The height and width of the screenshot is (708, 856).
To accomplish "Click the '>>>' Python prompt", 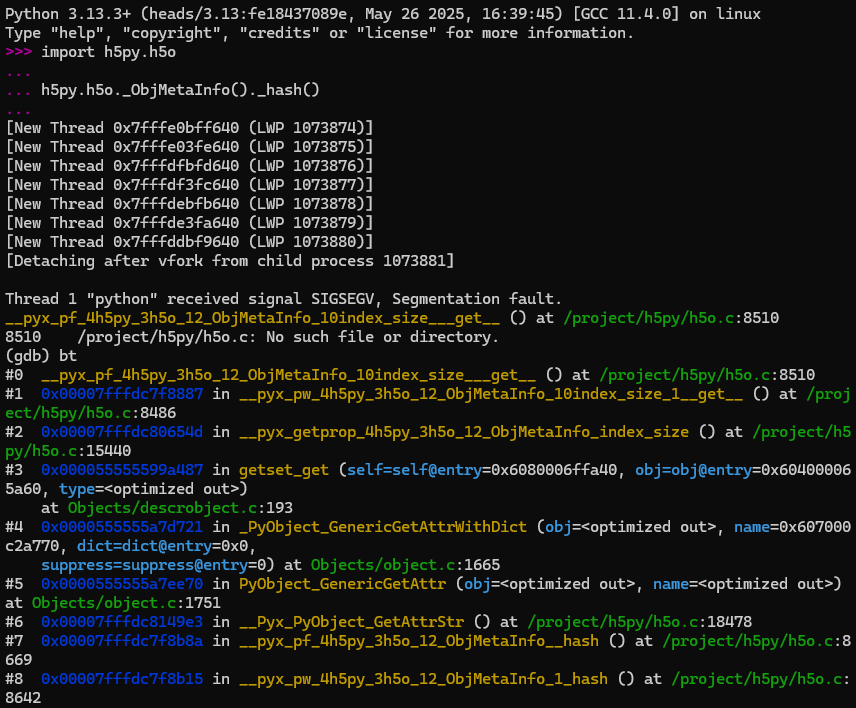I will (x=19, y=52).
